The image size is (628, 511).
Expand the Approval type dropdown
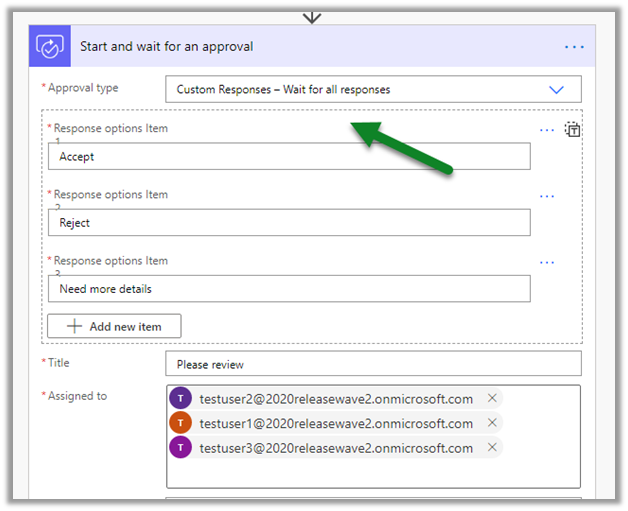coord(360,90)
